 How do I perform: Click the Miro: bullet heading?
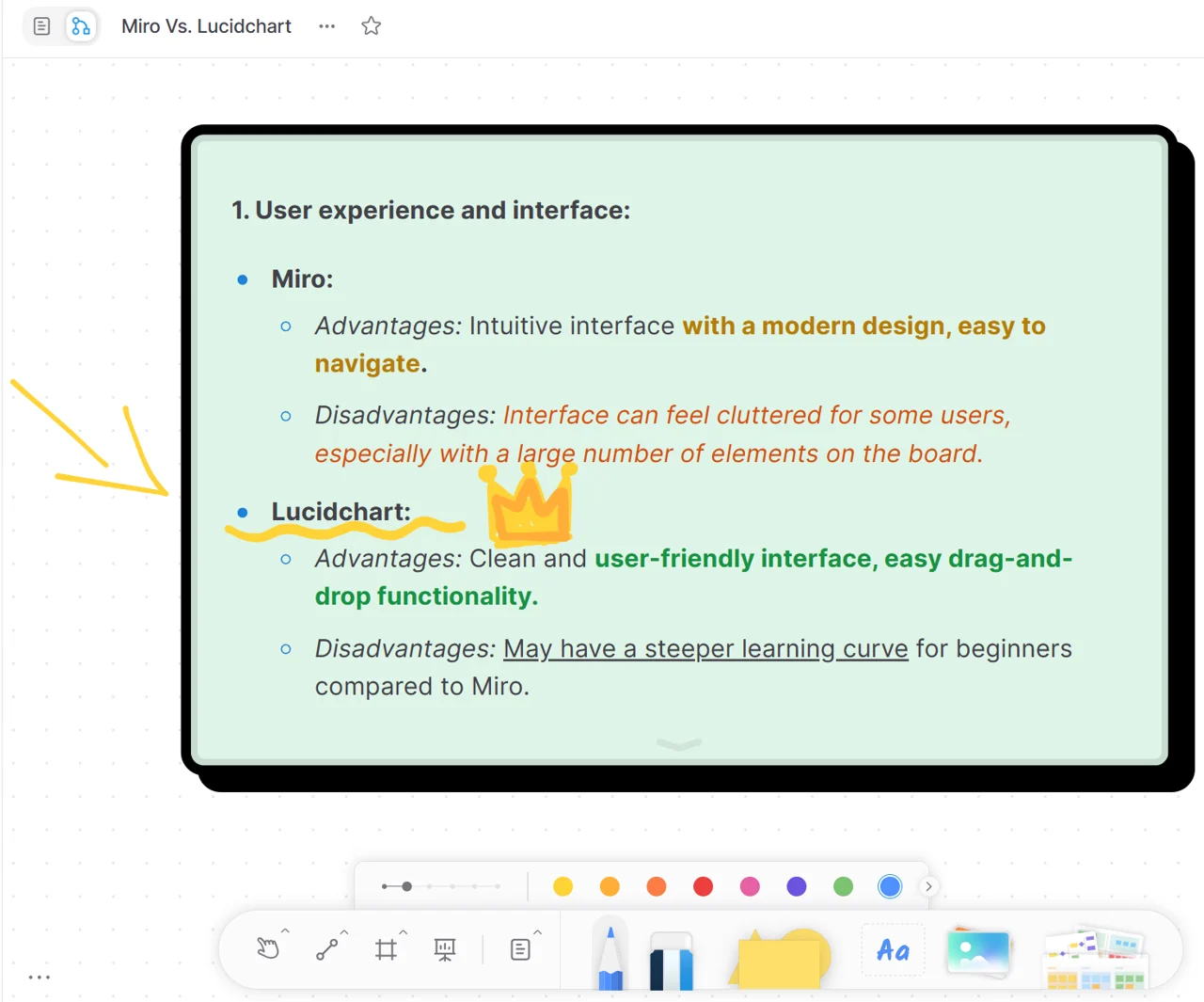[x=302, y=279]
